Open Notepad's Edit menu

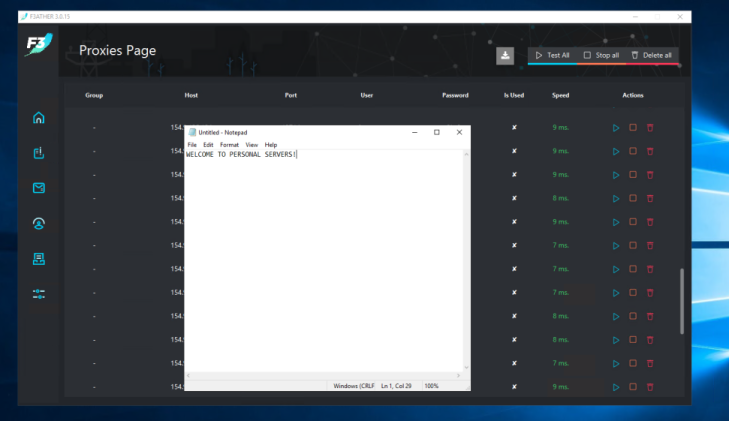pos(208,145)
